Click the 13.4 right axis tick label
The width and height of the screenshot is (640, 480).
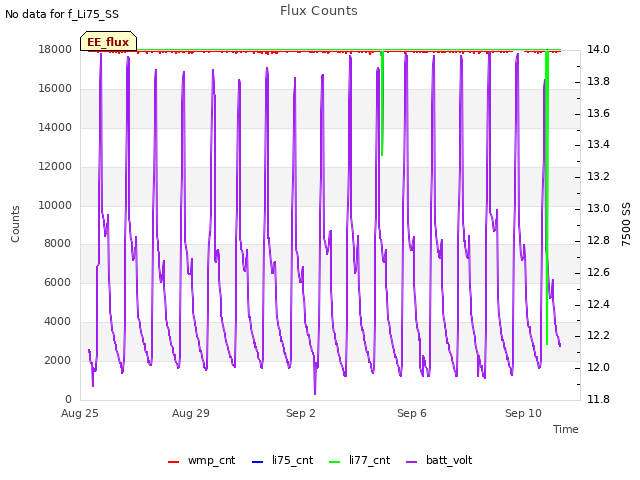click(598, 144)
